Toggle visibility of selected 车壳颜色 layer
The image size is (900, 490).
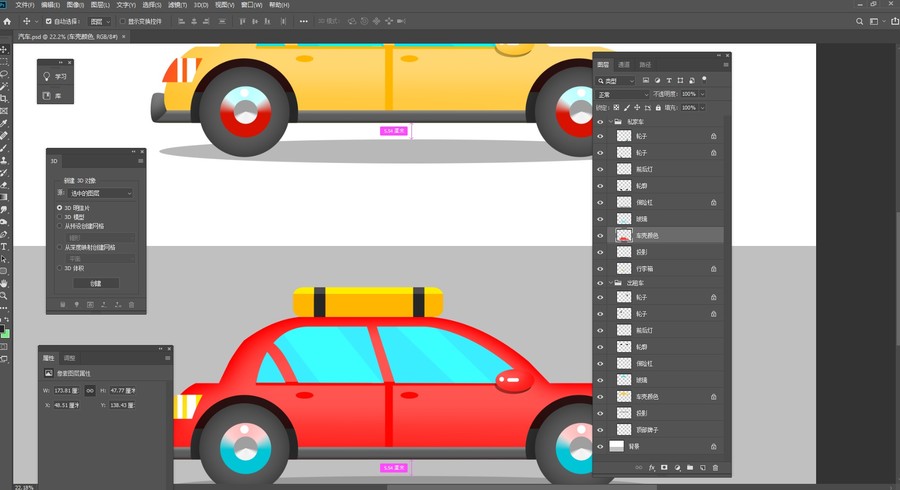pyautogui.click(x=600, y=235)
